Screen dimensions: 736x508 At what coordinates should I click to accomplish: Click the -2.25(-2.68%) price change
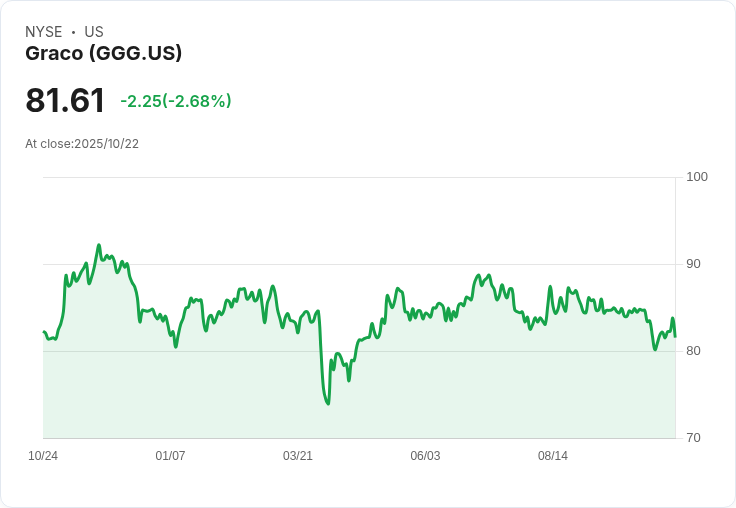pyautogui.click(x=176, y=101)
